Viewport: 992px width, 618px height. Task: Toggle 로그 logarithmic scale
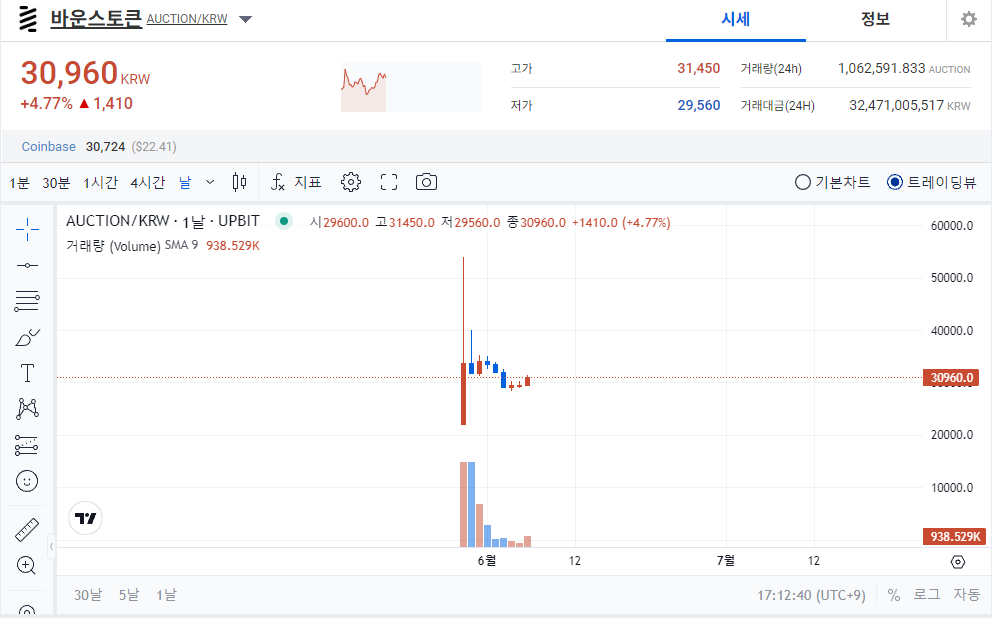click(x=926, y=595)
